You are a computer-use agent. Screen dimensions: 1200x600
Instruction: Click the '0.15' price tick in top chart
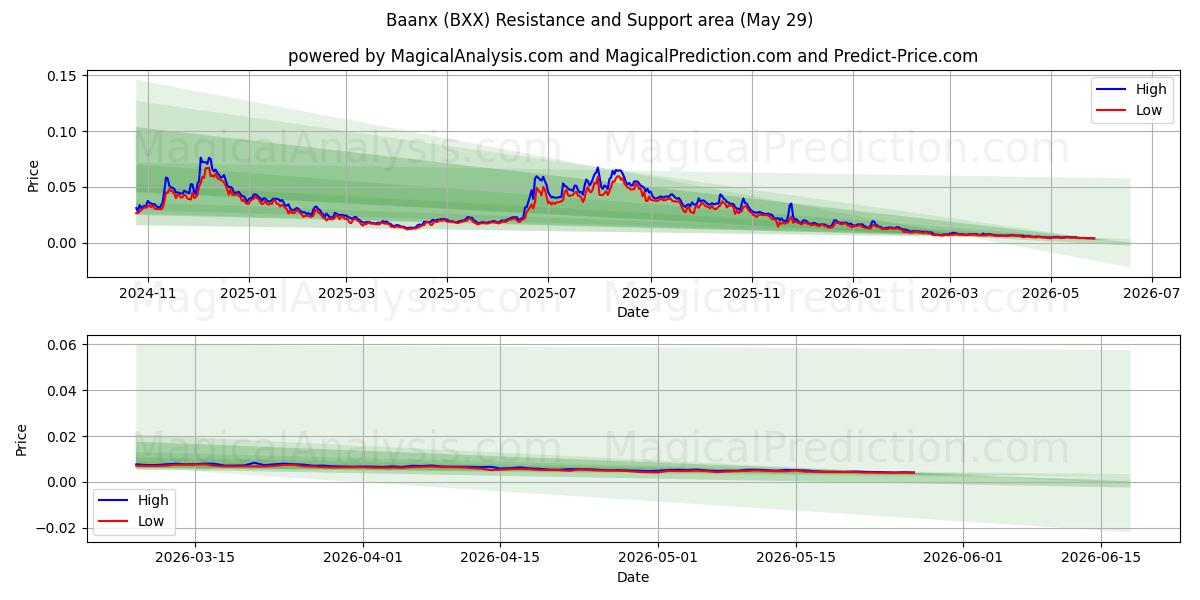tap(64, 76)
